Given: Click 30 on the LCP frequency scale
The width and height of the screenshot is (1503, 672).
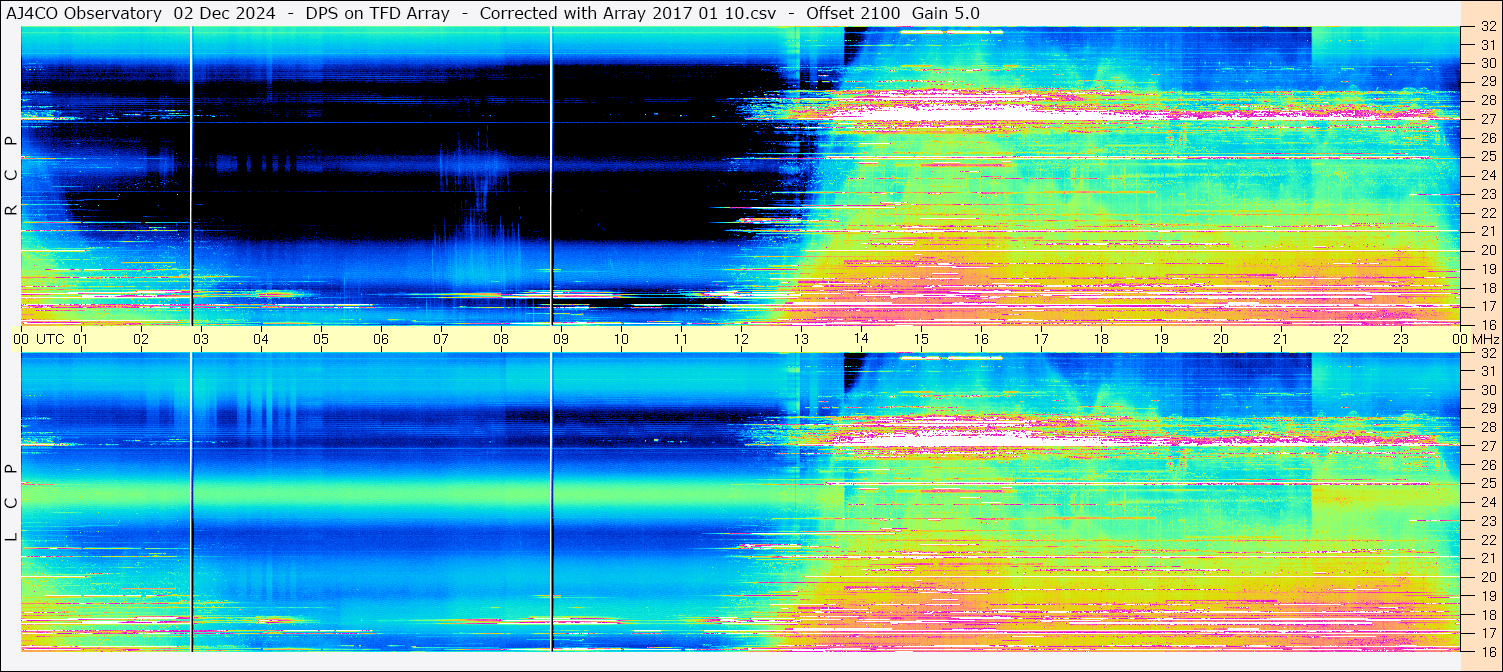Looking at the screenshot, I should tap(1488, 390).
